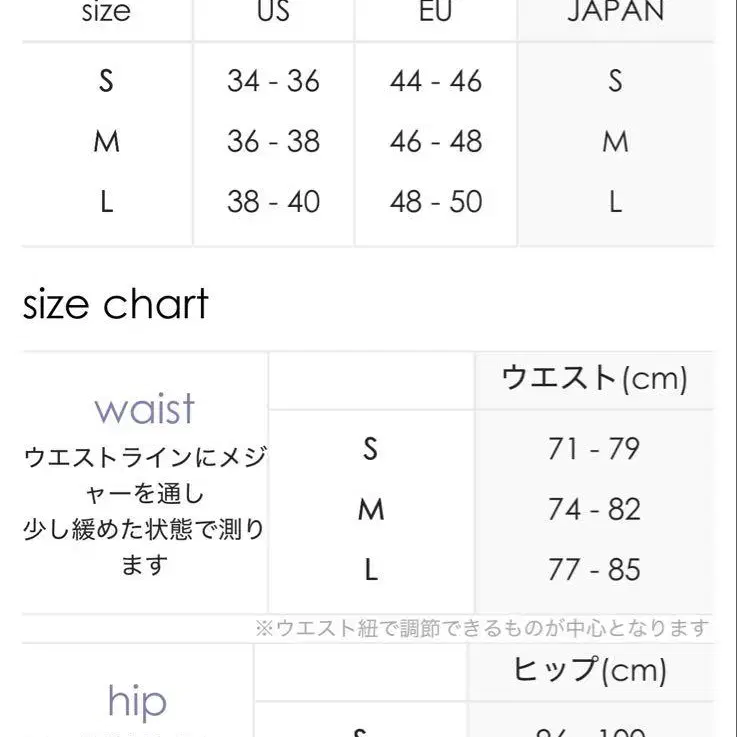
Task: Select the EU 48 - 50 cell
Action: [436, 202]
